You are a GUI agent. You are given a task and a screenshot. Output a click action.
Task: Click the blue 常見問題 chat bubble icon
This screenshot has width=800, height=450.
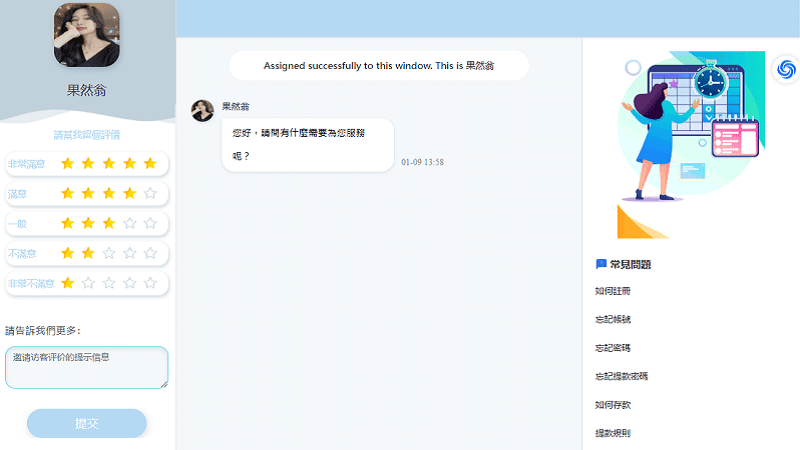[601, 264]
